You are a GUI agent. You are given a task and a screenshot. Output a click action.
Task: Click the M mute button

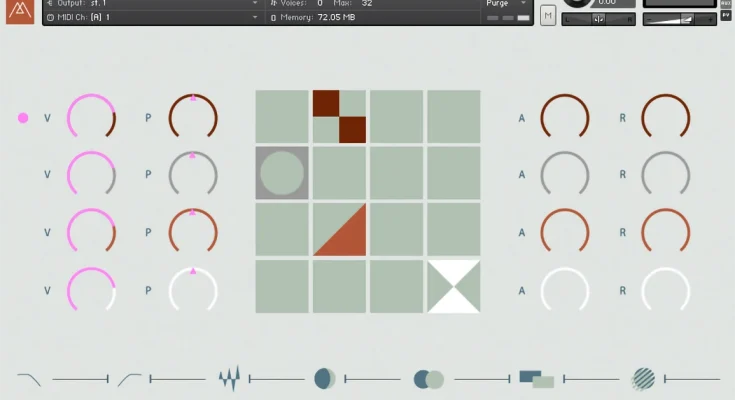click(x=548, y=15)
